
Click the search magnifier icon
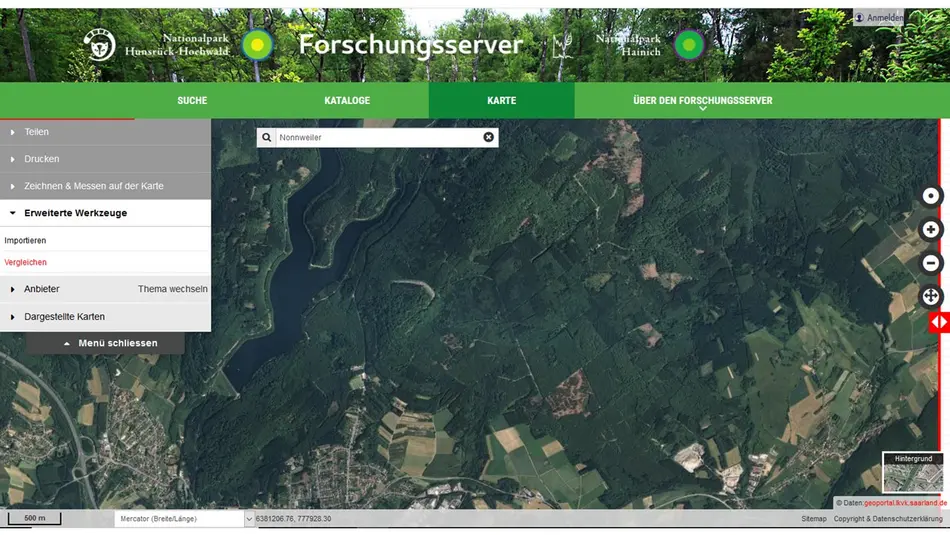coord(267,138)
